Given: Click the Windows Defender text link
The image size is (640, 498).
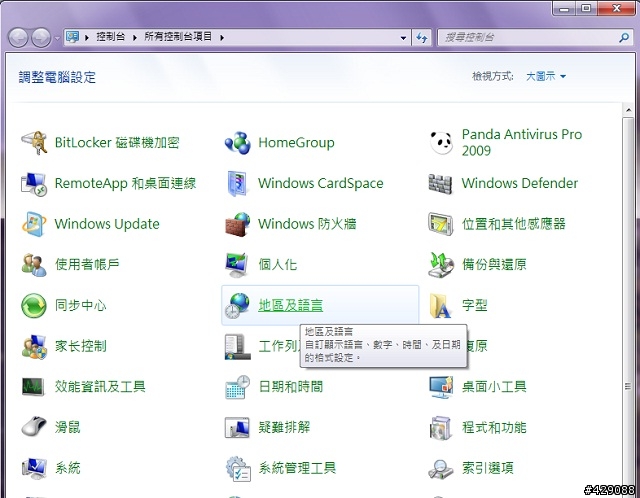Looking at the screenshot, I should coord(520,183).
